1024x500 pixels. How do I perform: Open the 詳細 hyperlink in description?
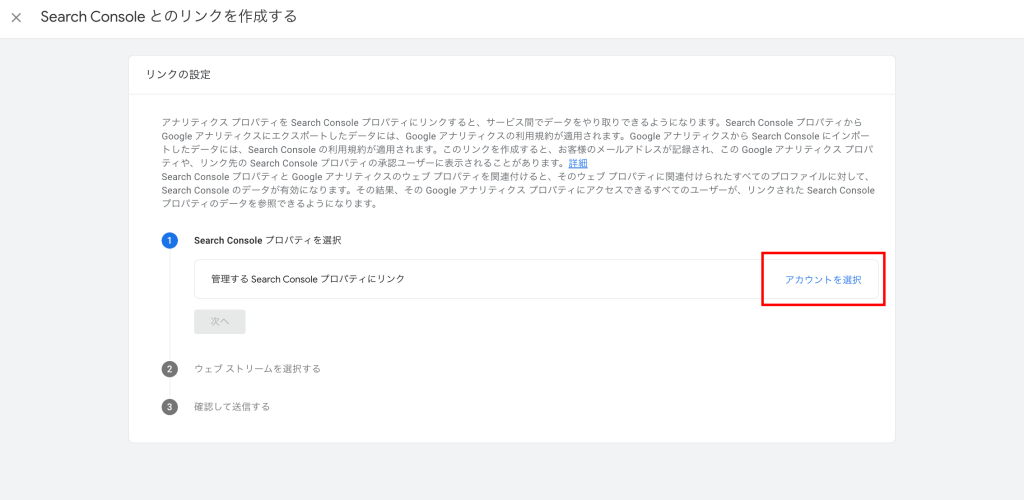pos(578,163)
